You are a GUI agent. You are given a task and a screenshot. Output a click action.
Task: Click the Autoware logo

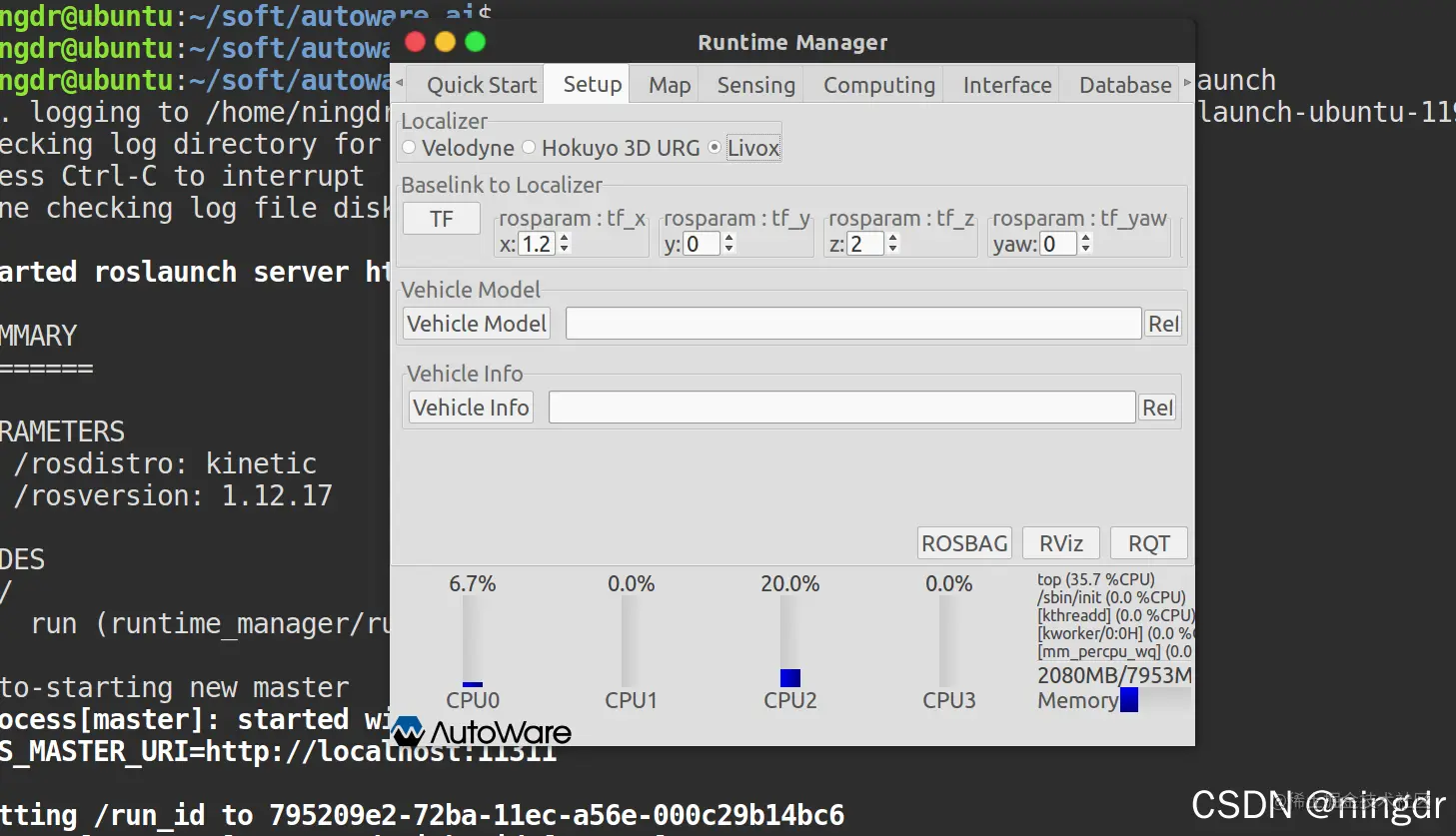tap(482, 732)
